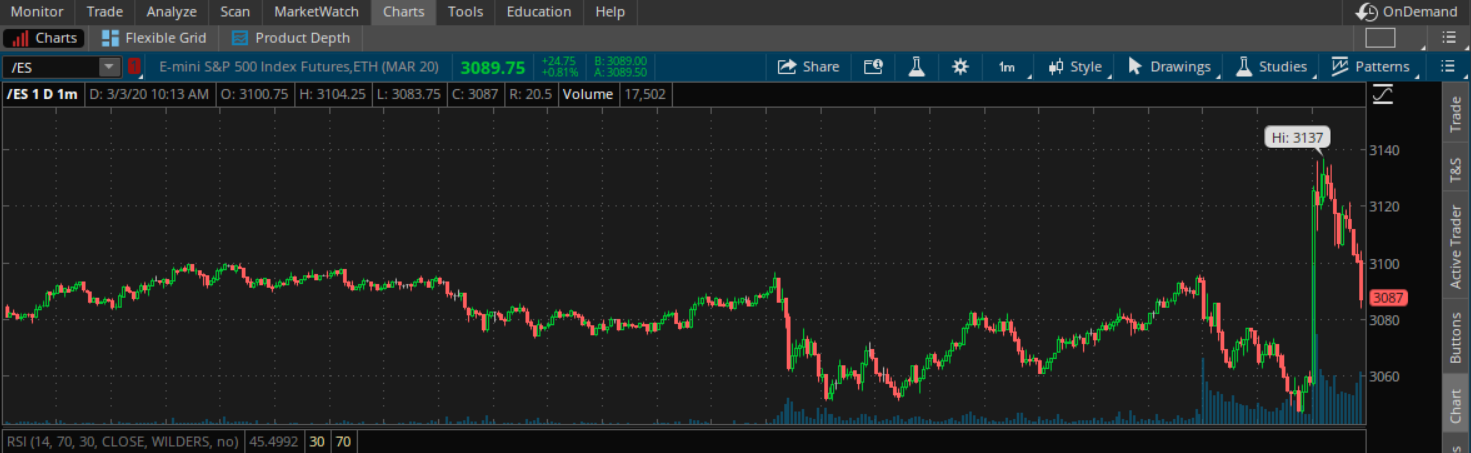Toggle the Buttons side panel
The height and width of the screenshot is (453, 1471).
coord(1455,337)
